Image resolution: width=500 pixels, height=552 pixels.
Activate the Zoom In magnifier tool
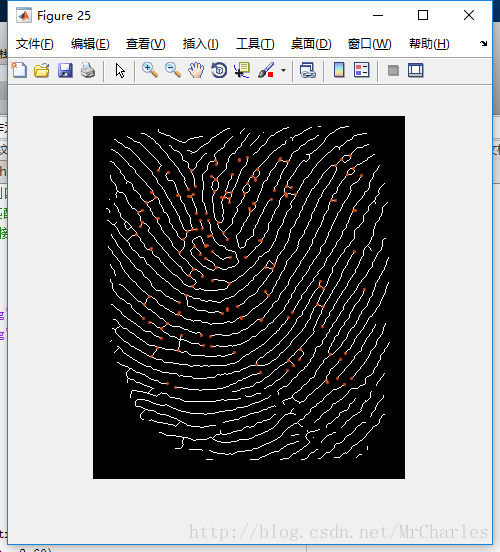pos(150,70)
